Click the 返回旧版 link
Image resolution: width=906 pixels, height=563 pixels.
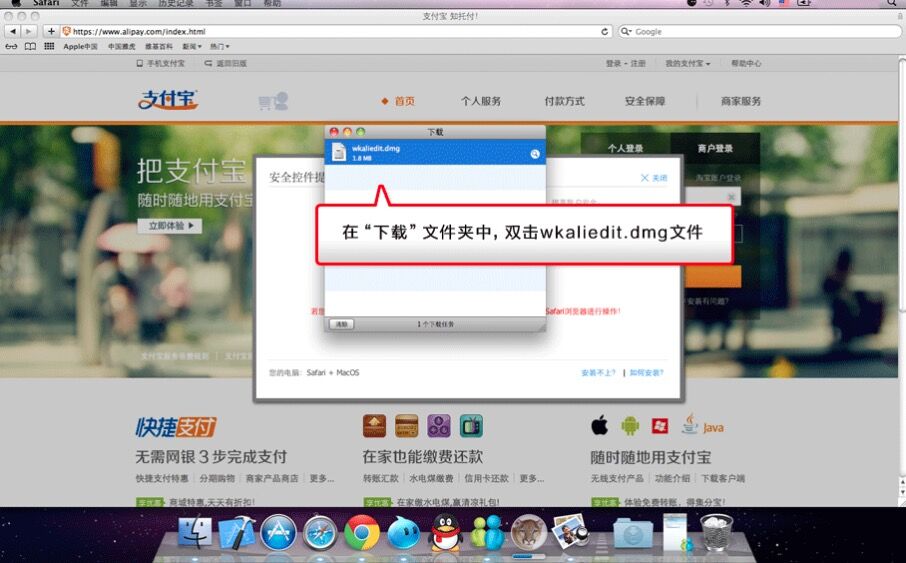pyautogui.click(x=226, y=64)
